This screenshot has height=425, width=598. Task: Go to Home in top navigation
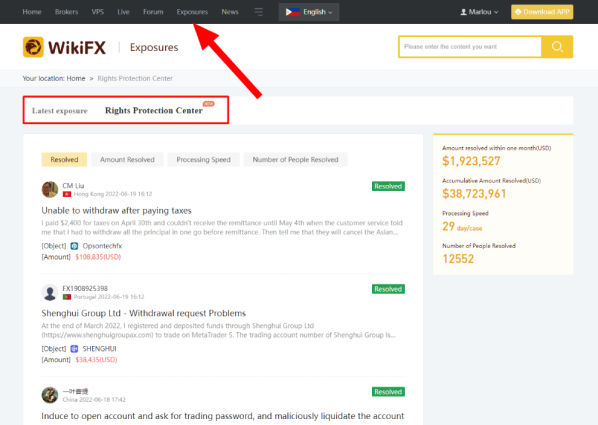pos(32,12)
